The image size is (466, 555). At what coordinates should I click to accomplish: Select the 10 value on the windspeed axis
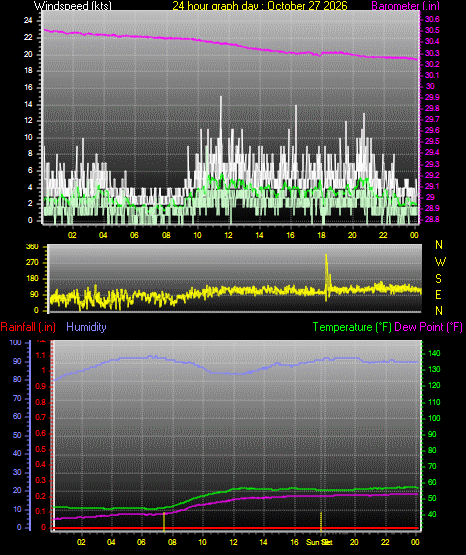28,138
